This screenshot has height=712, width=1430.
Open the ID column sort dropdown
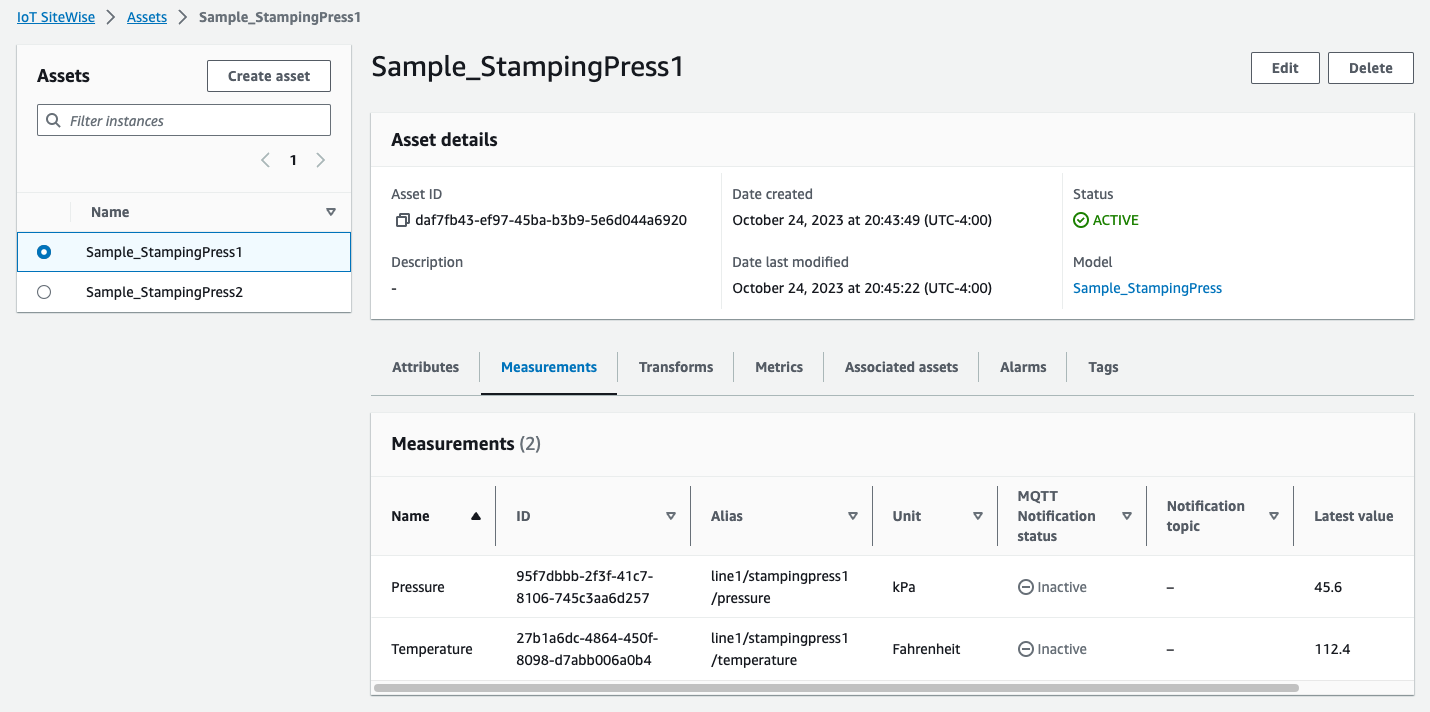coord(671,516)
